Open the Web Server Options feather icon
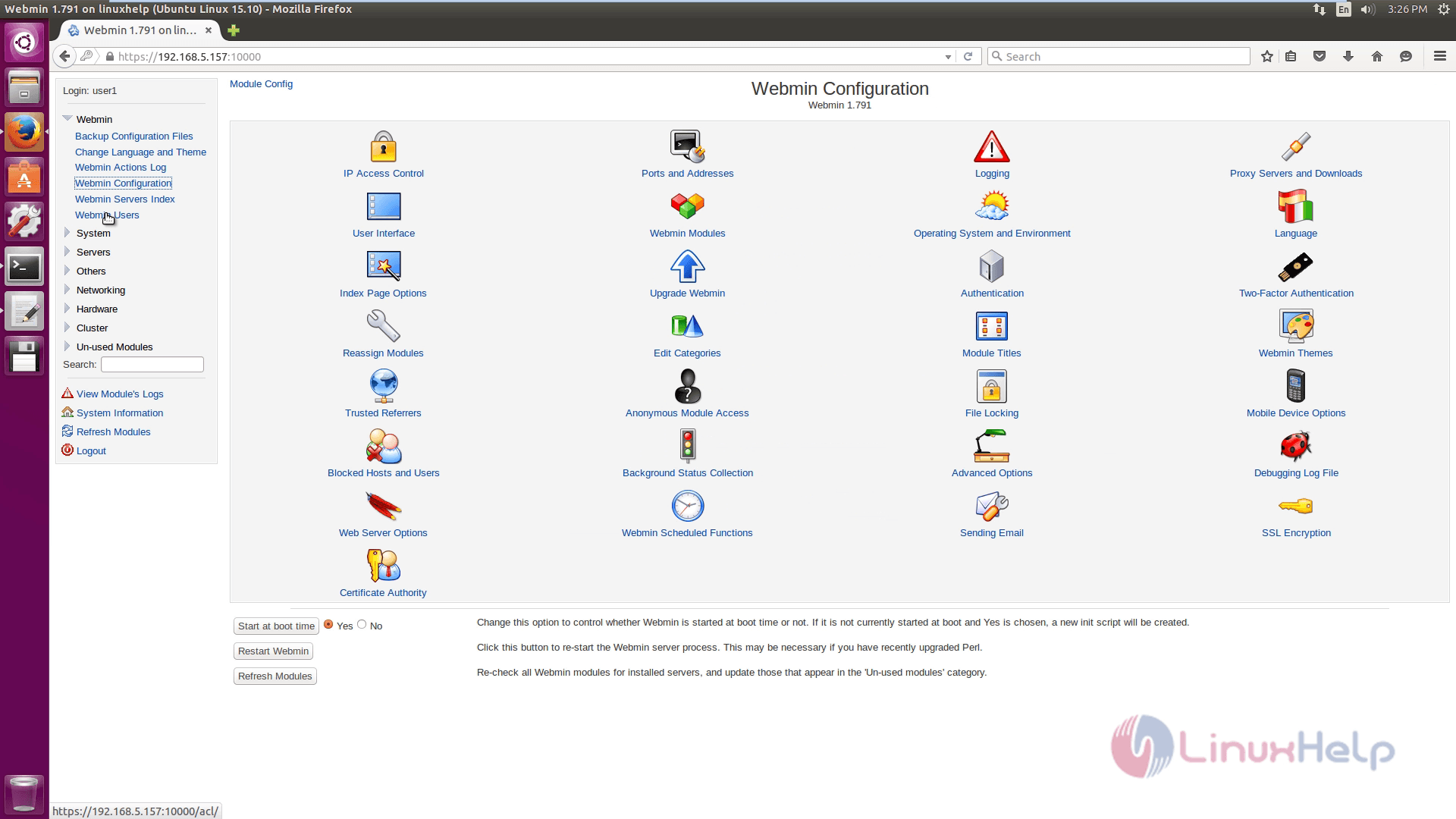 [383, 506]
